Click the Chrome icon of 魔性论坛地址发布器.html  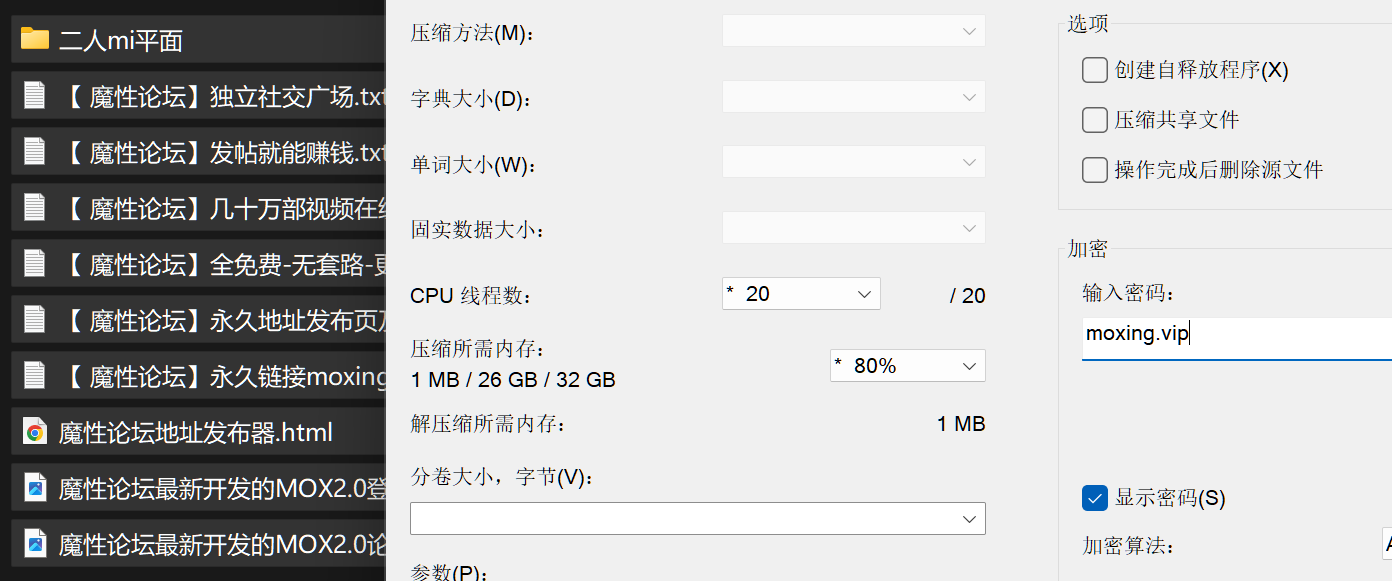pyautogui.click(x=35, y=432)
